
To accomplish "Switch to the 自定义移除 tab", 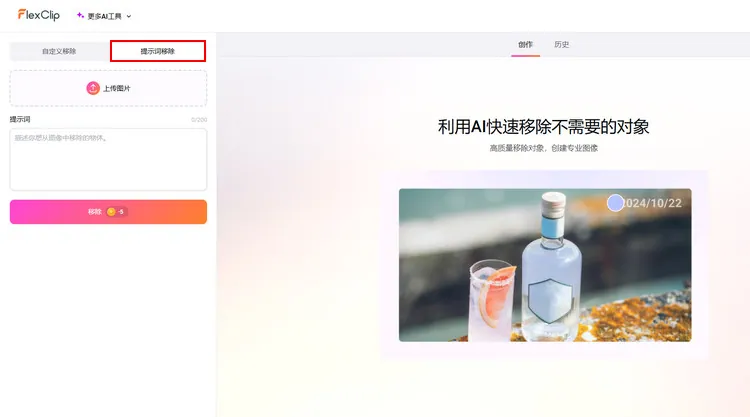I will (x=59, y=51).
